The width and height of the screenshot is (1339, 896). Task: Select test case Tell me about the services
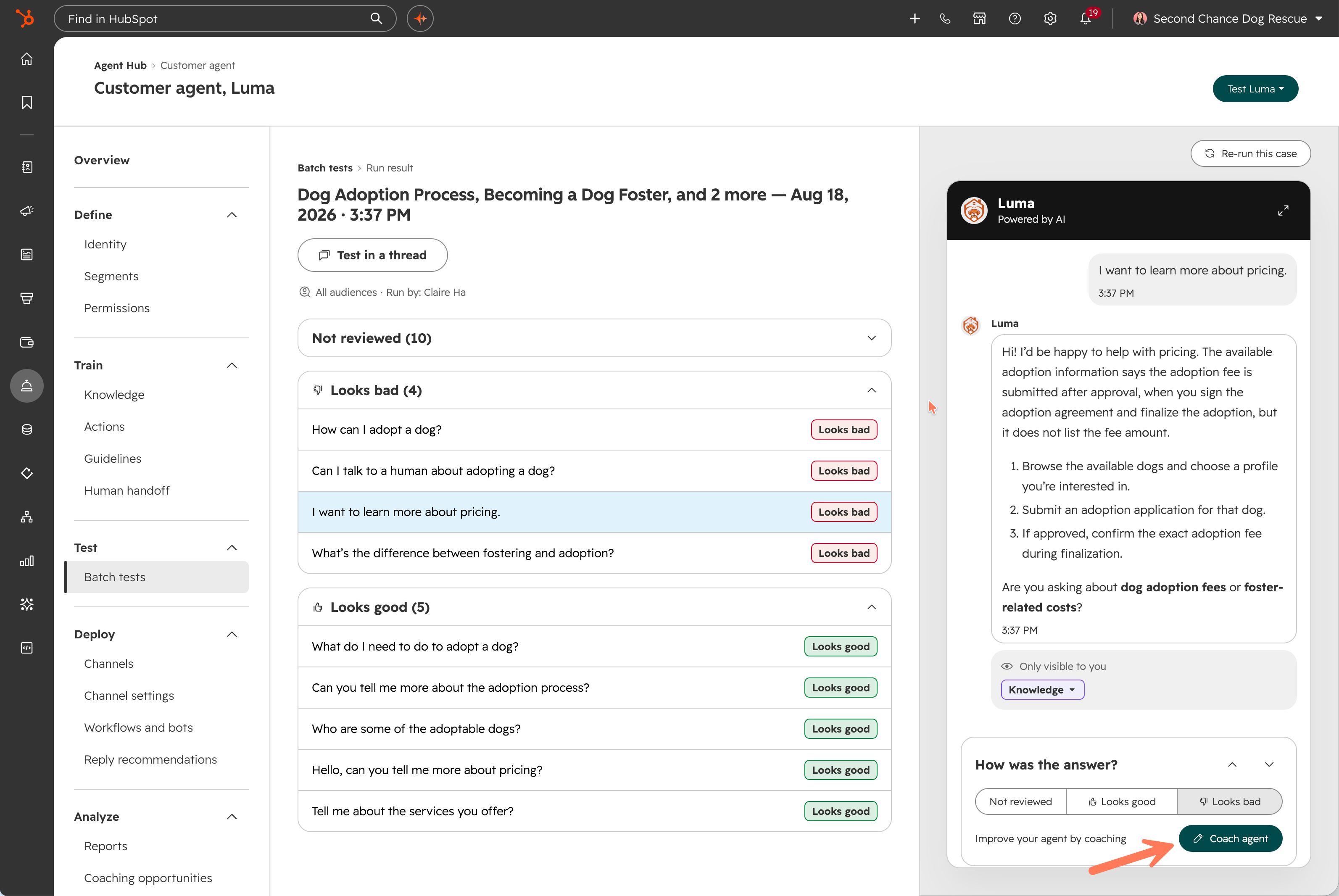click(x=594, y=811)
